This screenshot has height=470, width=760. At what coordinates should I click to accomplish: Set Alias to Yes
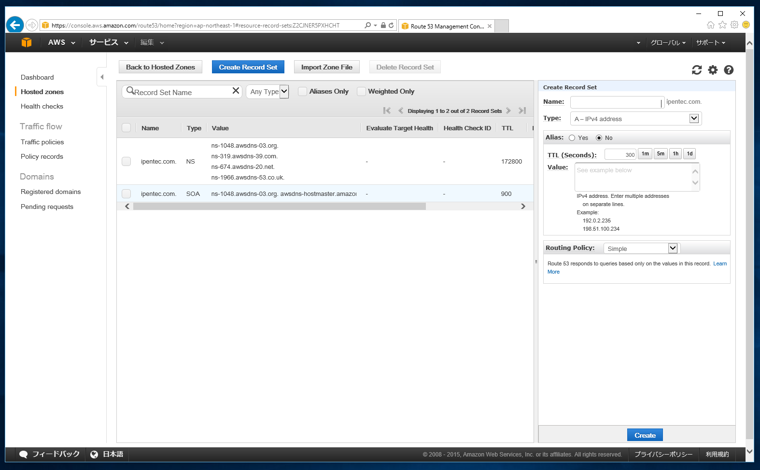tap(572, 138)
